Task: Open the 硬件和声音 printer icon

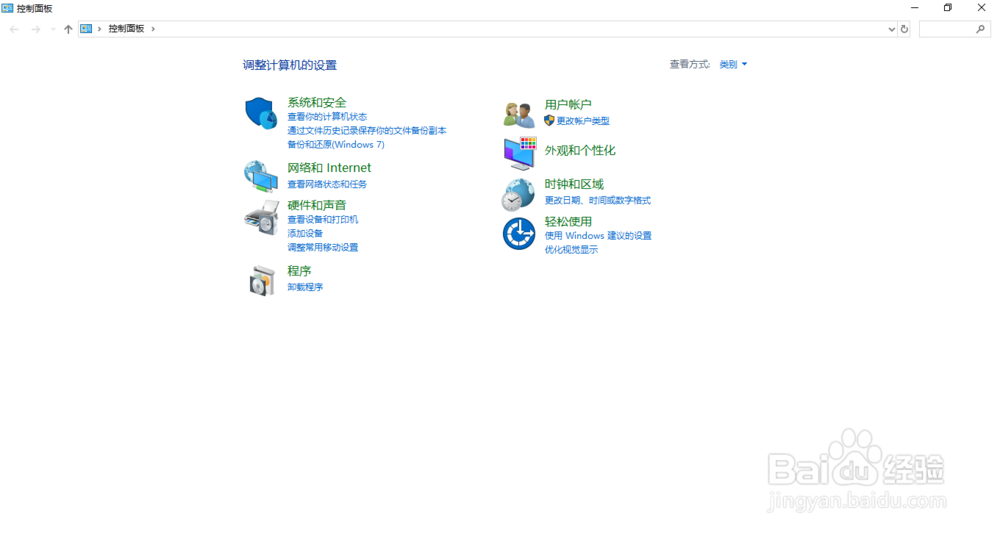Action: [x=261, y=217]
